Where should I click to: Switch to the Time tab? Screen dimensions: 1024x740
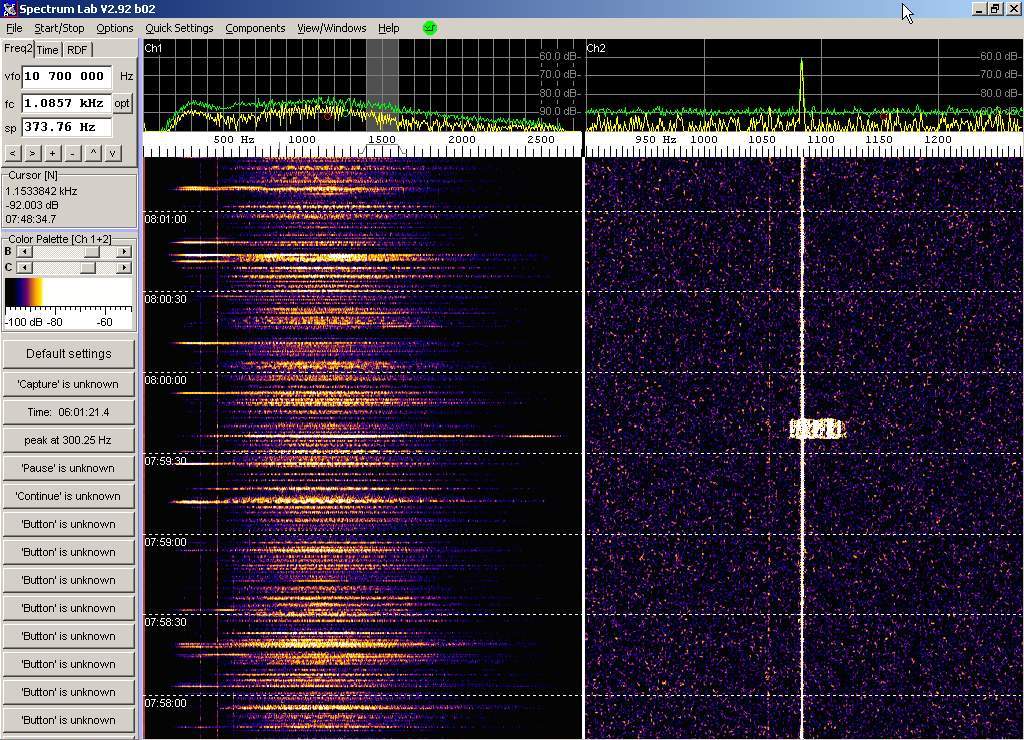(48, 50)
